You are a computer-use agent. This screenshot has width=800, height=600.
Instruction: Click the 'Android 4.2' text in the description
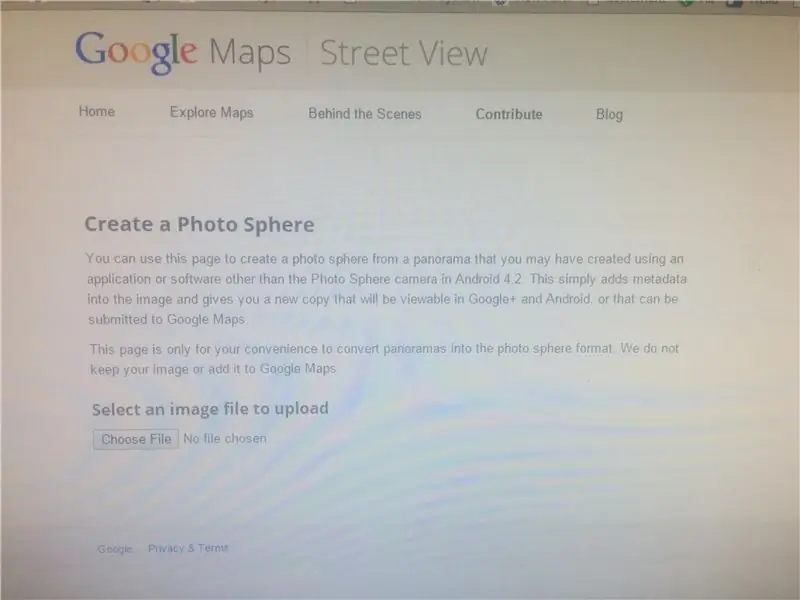488,279
